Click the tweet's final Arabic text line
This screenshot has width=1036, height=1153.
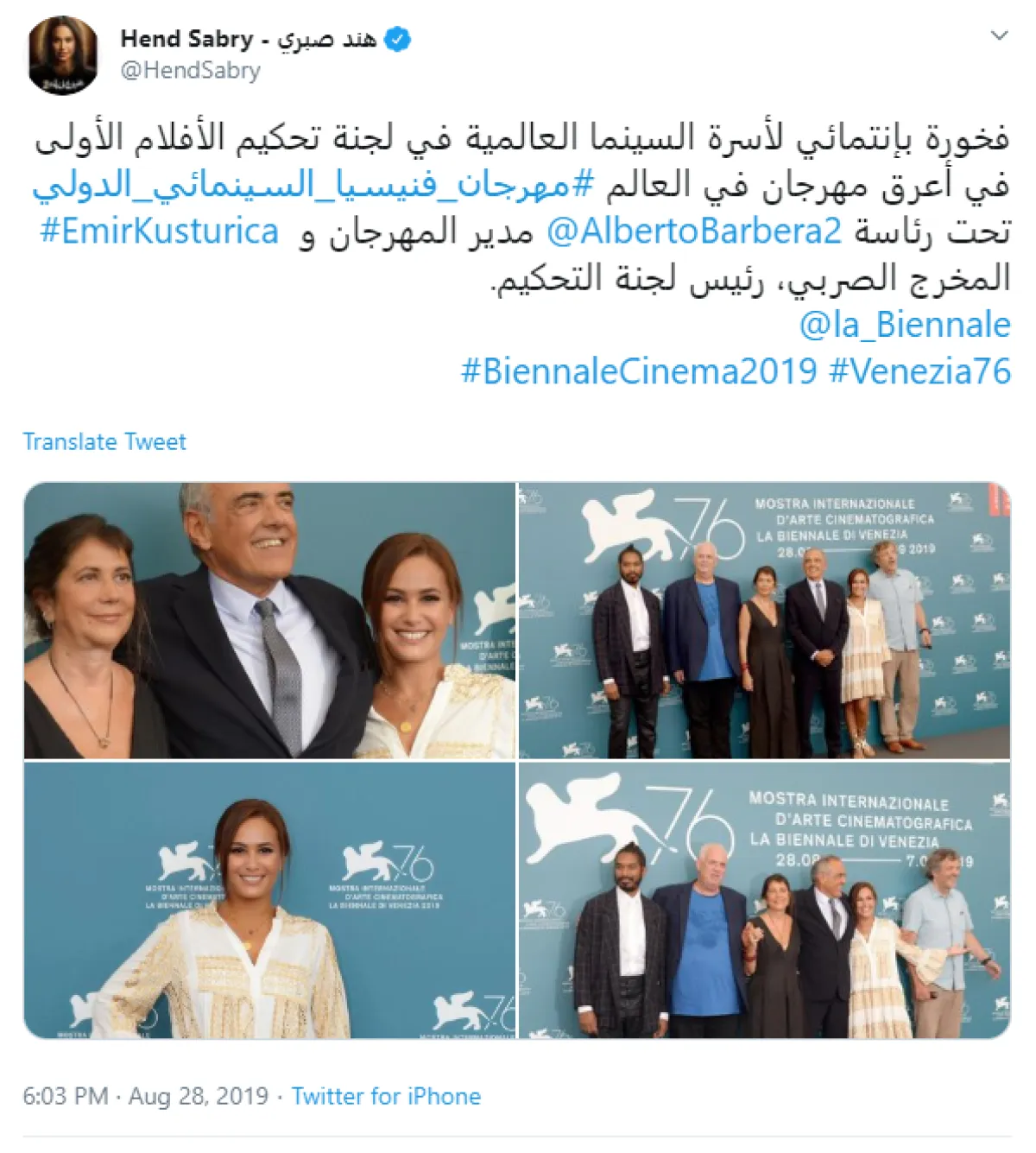[751, 278]
